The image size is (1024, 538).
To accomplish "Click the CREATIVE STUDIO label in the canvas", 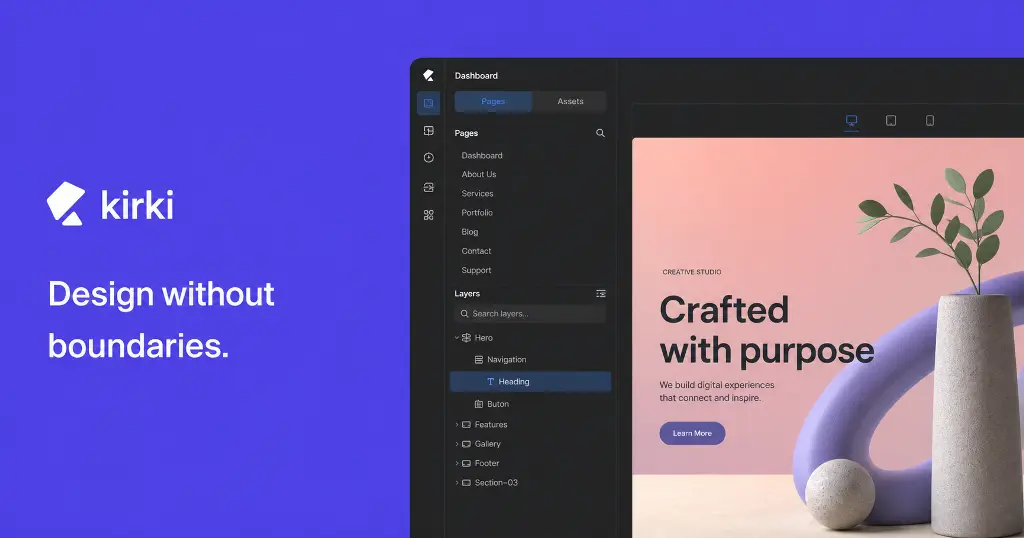I will [692, 272].
